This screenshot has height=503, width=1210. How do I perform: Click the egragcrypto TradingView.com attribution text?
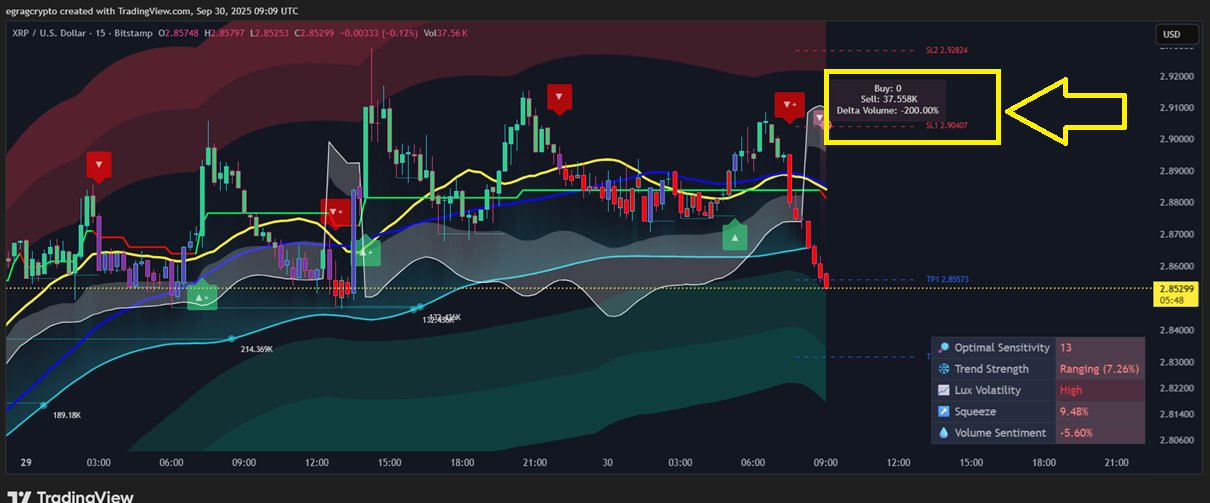(x=150, y=11)
